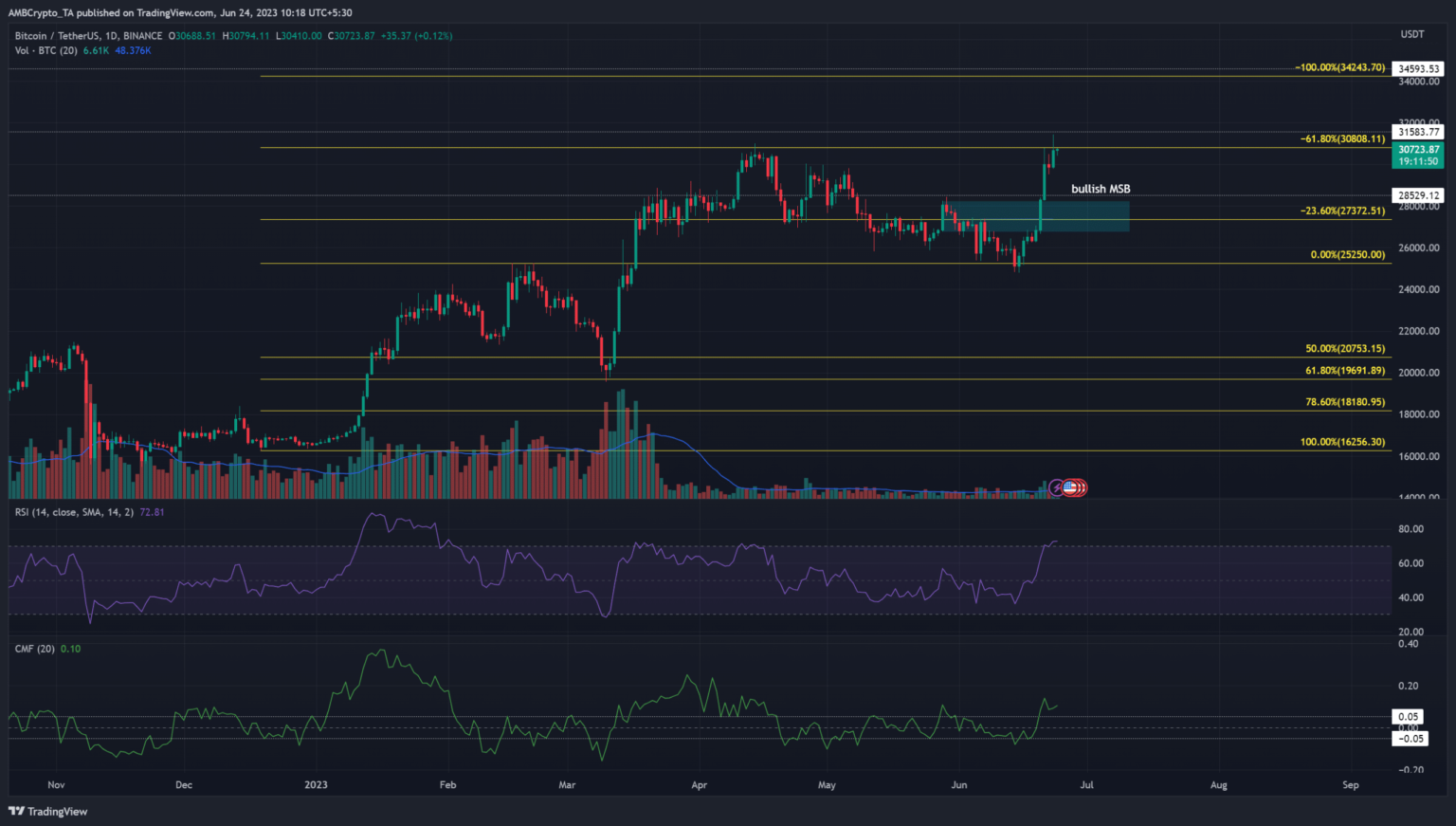Click the TradingView logo
The height and width of the screenshot is (826, 1456).
[48, 811]
